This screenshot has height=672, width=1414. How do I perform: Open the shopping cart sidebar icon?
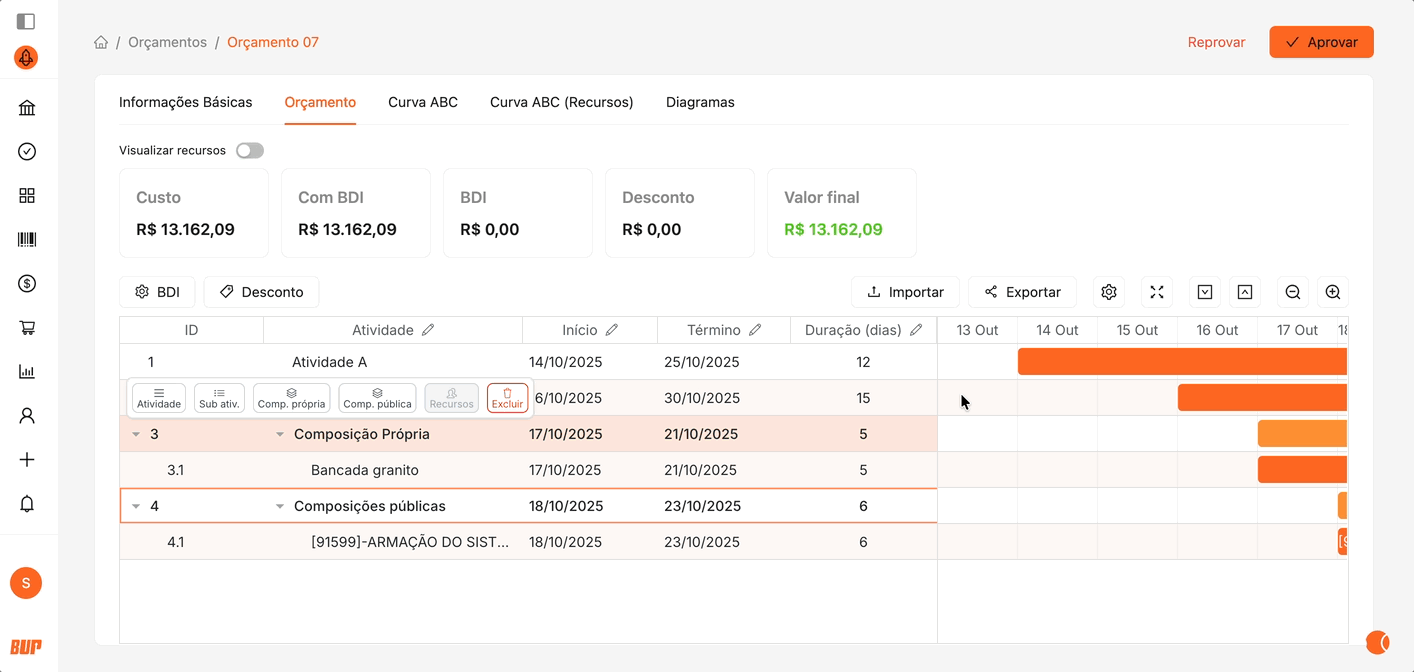[x=27, y=328]
